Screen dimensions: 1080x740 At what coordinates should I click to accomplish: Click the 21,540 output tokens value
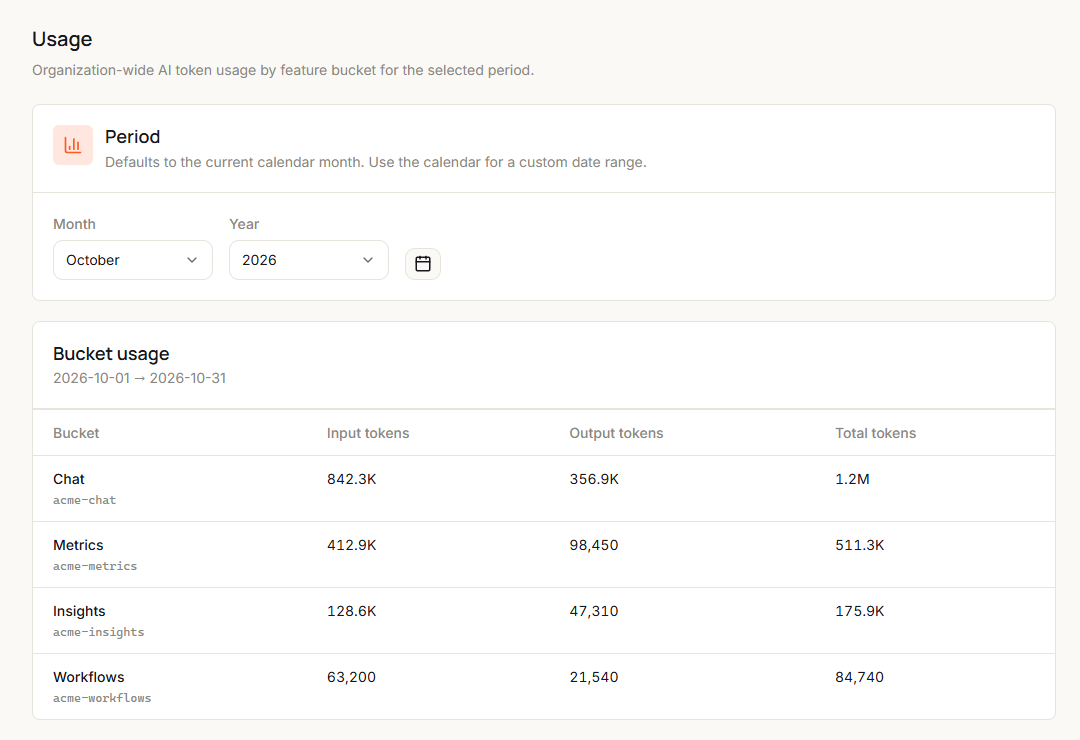(x=594, y=677)
